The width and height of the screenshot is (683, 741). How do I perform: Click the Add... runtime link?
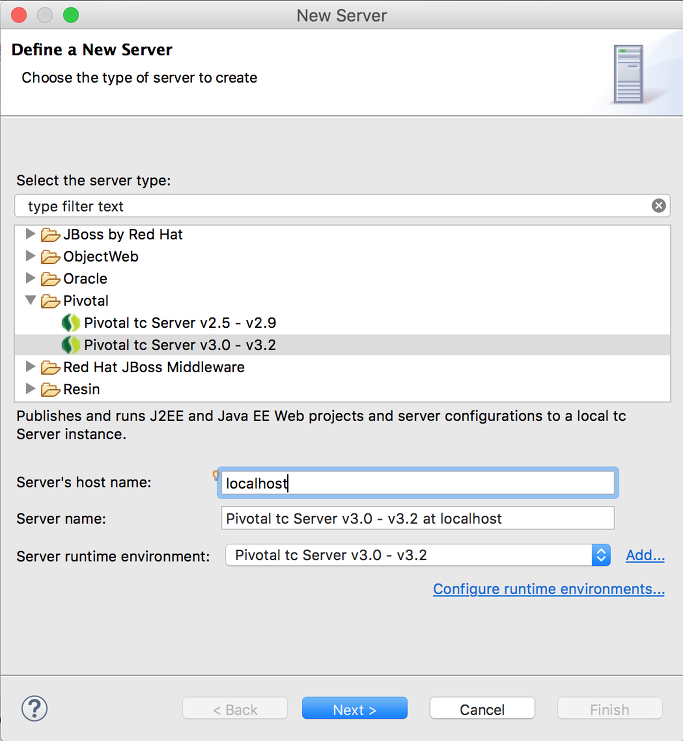coord(645,555)
